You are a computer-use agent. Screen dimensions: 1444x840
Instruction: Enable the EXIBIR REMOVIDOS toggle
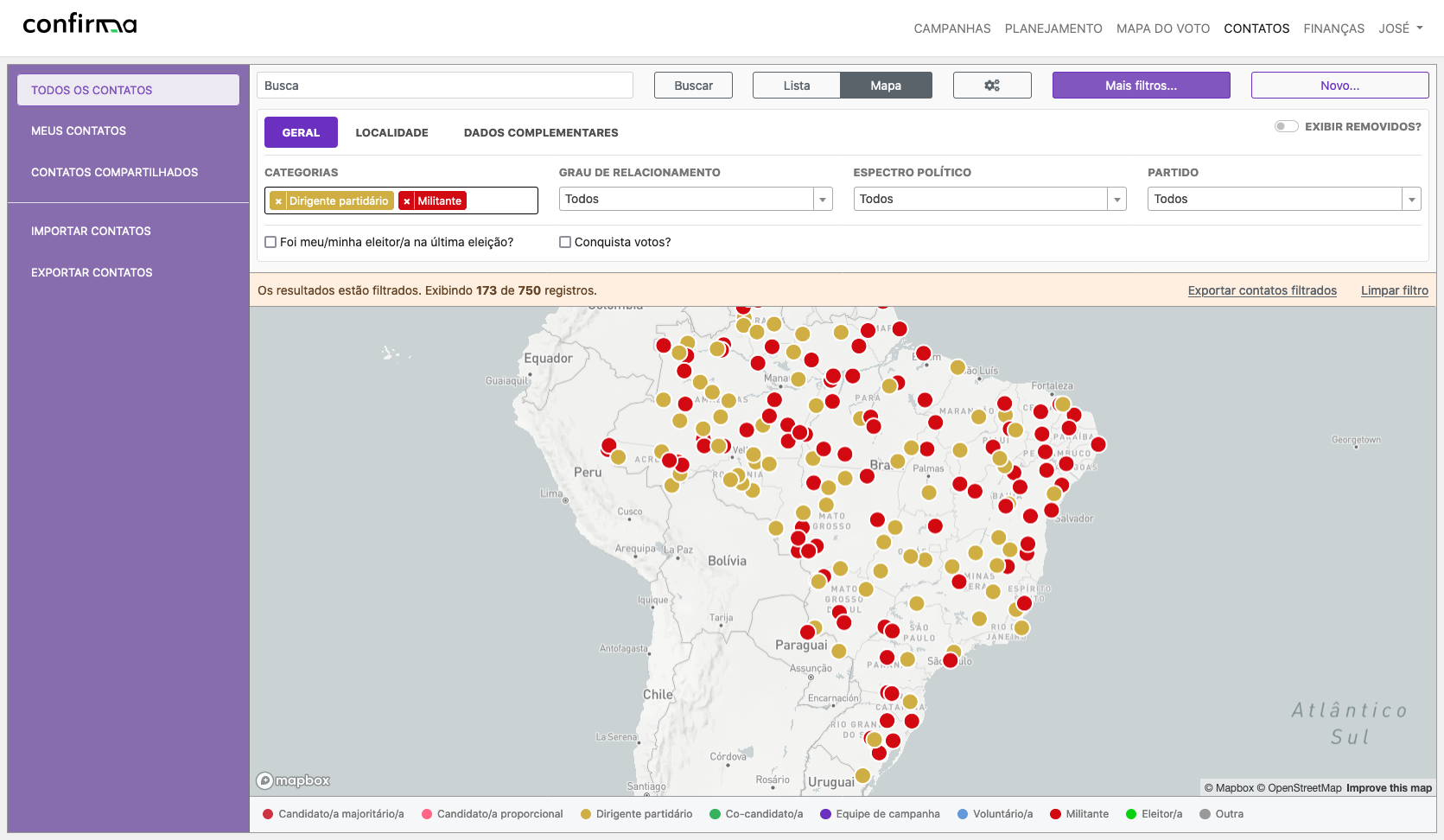[x=1286, y=126]
